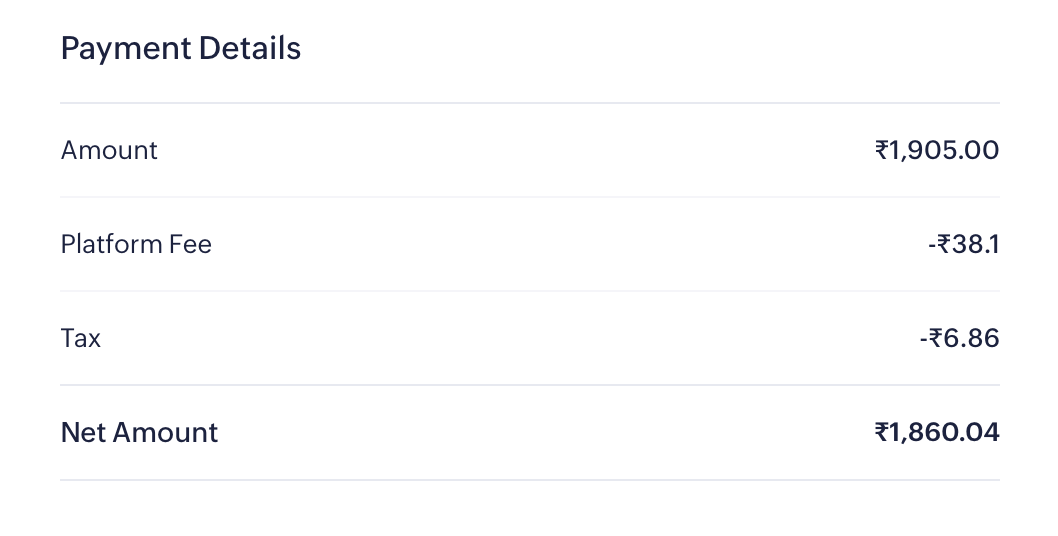Screen dimensions: 1058x536
Task: Click the ₹1,905.00 amount value
Action: coord(937,150)
